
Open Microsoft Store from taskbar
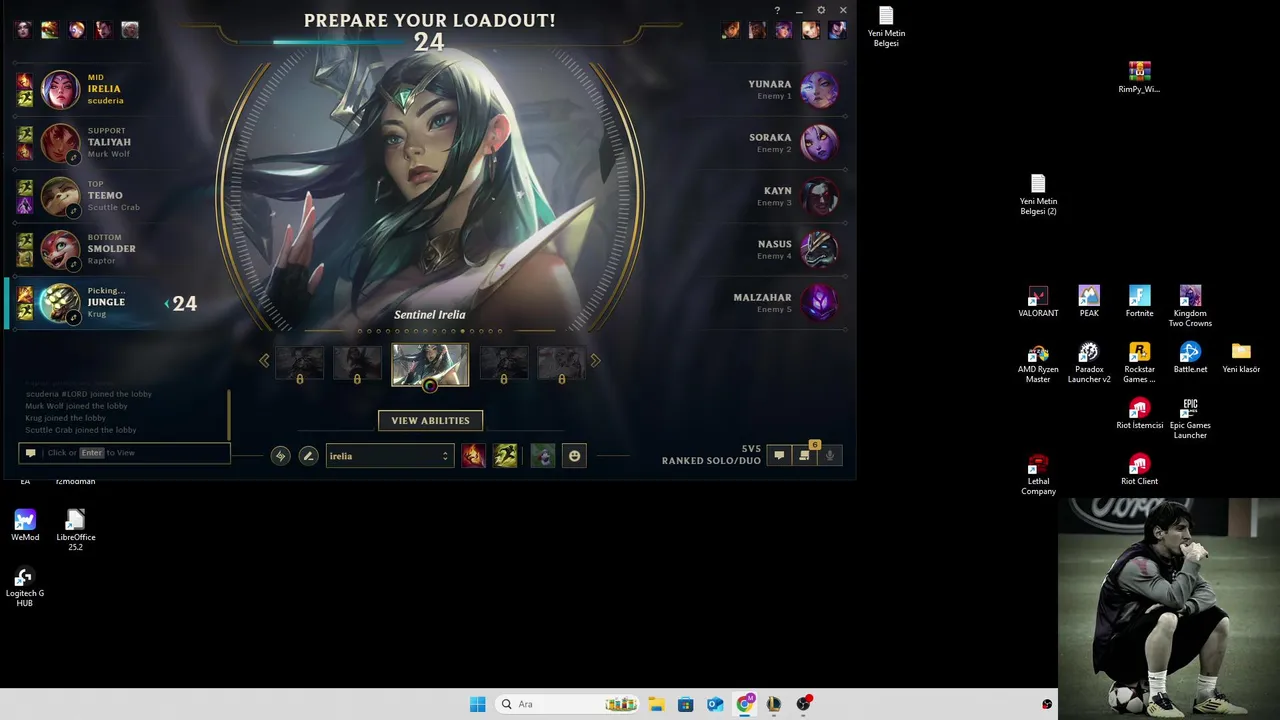(x=685, y=704)
